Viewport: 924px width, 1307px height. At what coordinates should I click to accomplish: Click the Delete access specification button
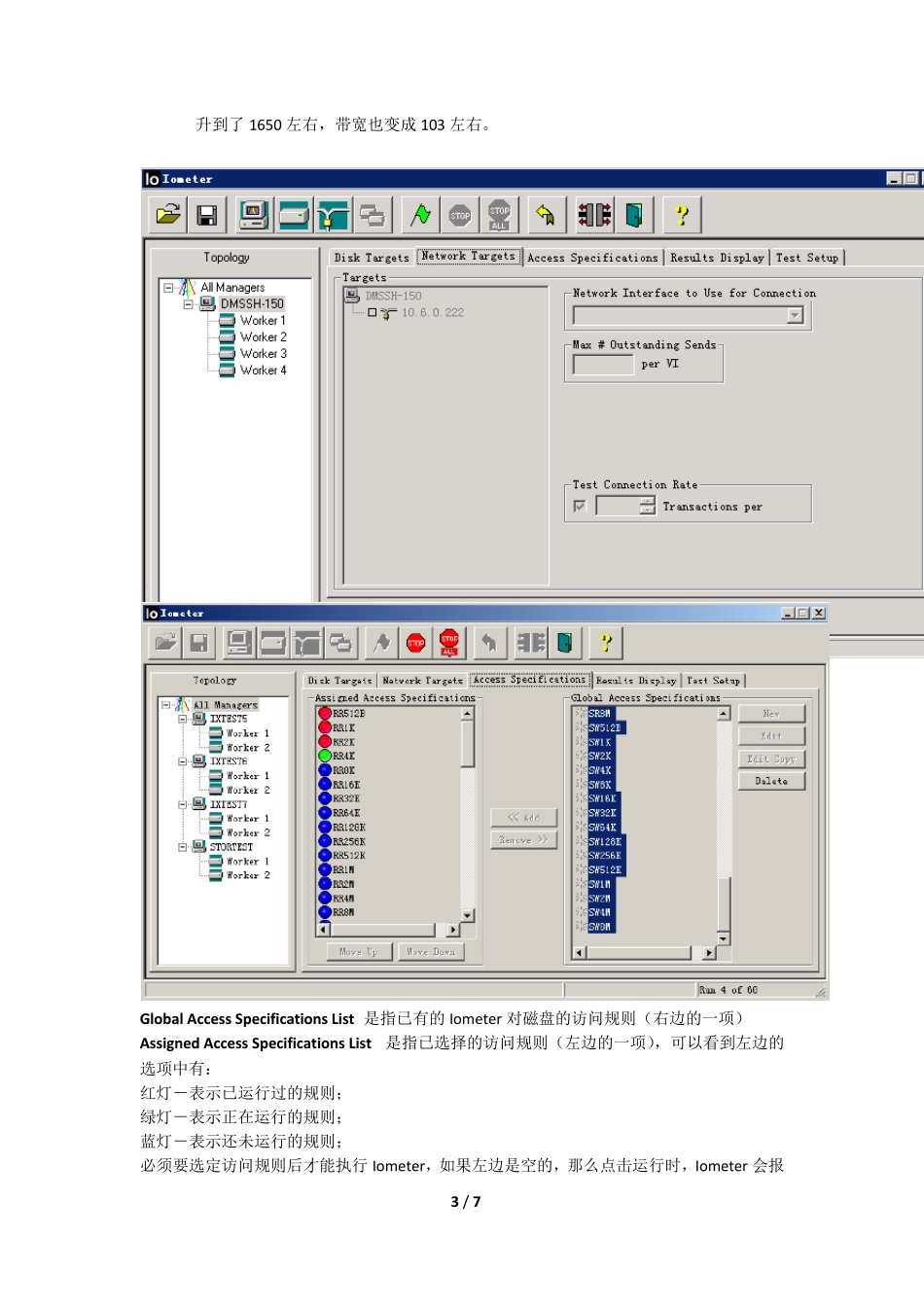[x=771, y=781]
